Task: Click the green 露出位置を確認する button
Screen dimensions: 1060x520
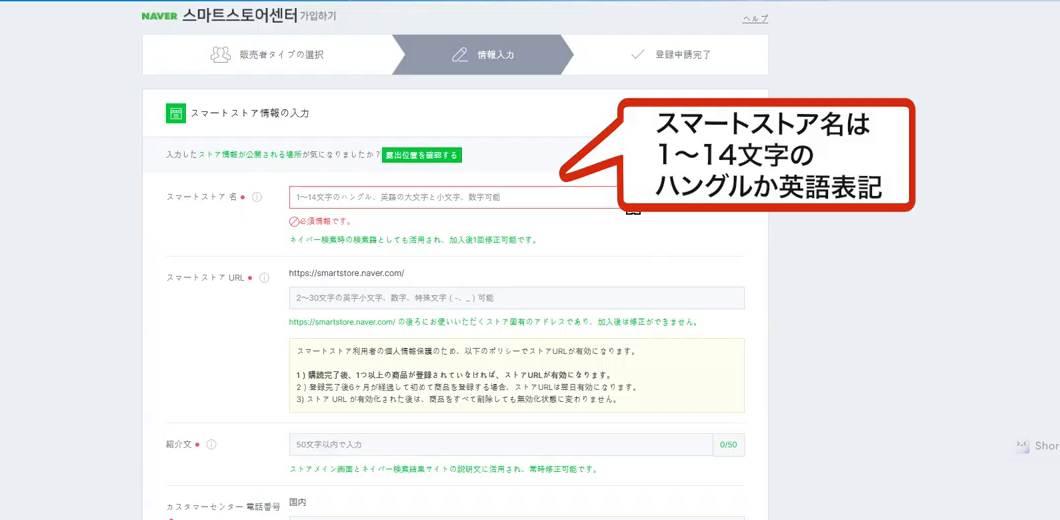Action: pos(422,155)
